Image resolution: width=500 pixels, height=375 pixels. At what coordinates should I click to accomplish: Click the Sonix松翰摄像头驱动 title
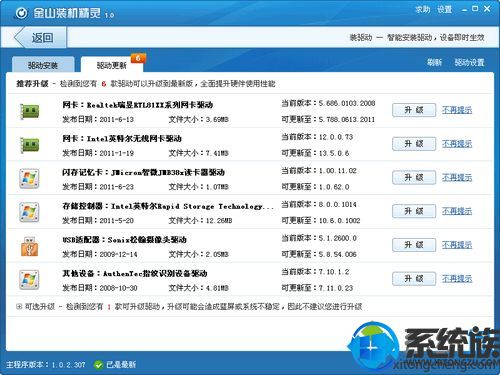click(124, 240)
